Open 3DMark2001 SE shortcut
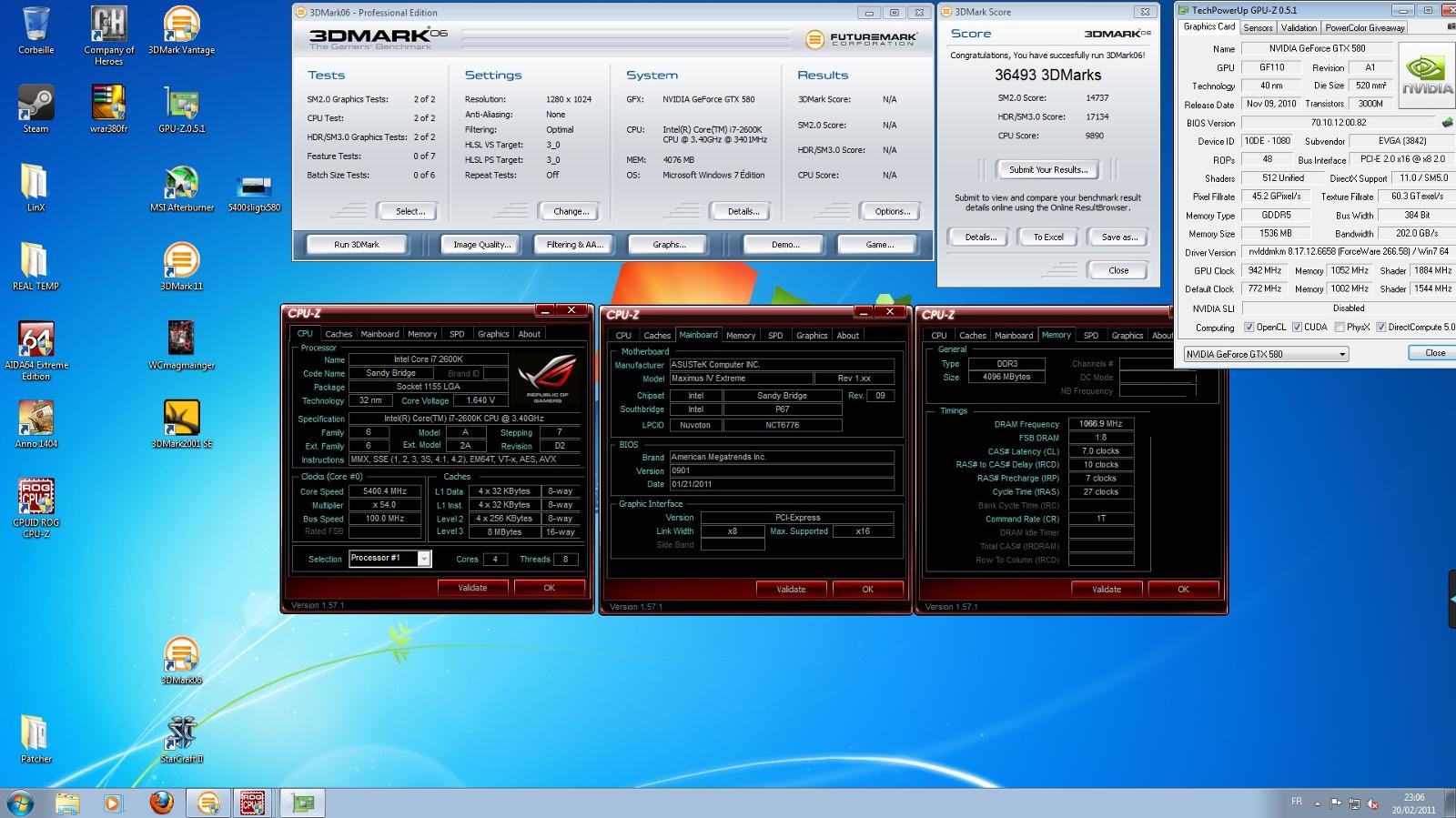This screenshot has height=818, width=1456. pos(181,424)
